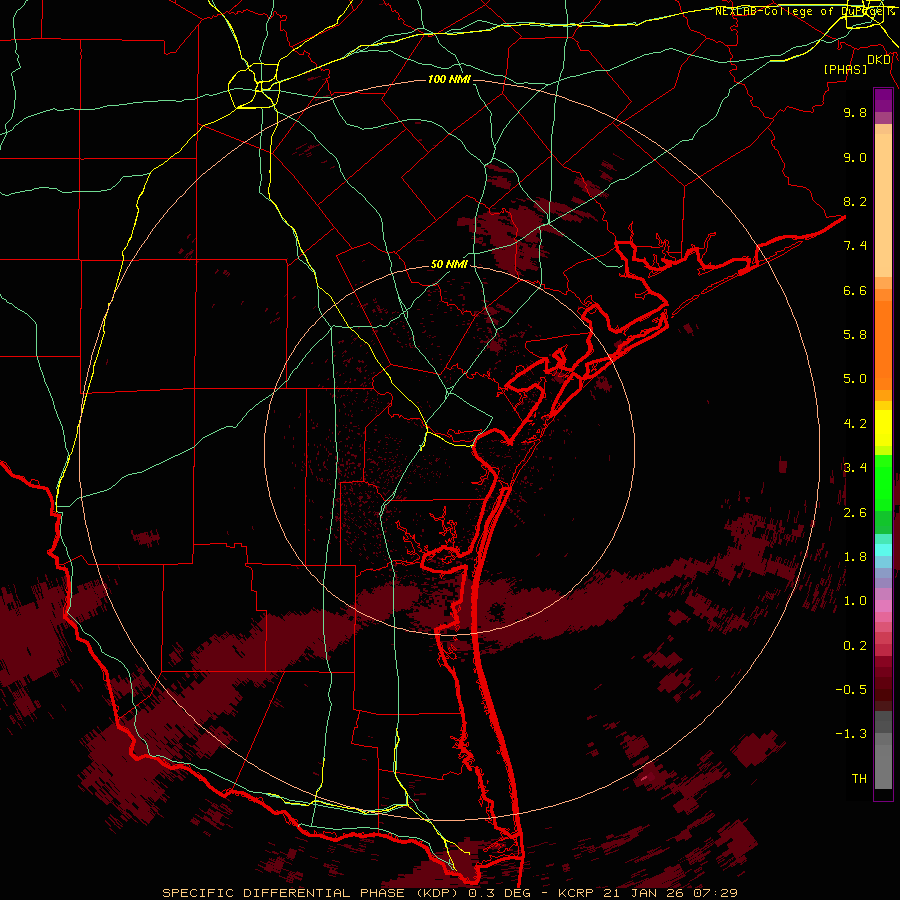The image size is (900, 900).
Task: Click the 7.4 scale label
Action: [855, 246]
